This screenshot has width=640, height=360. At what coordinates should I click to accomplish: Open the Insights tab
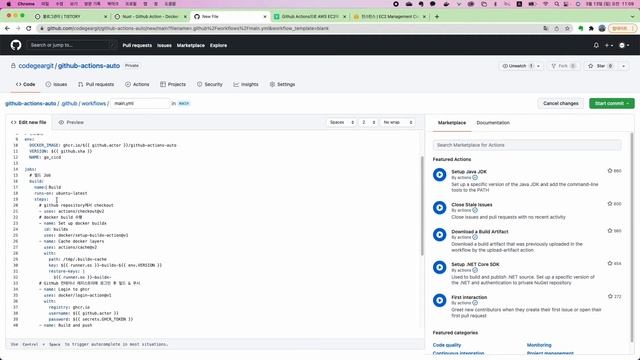pos(246,84)
